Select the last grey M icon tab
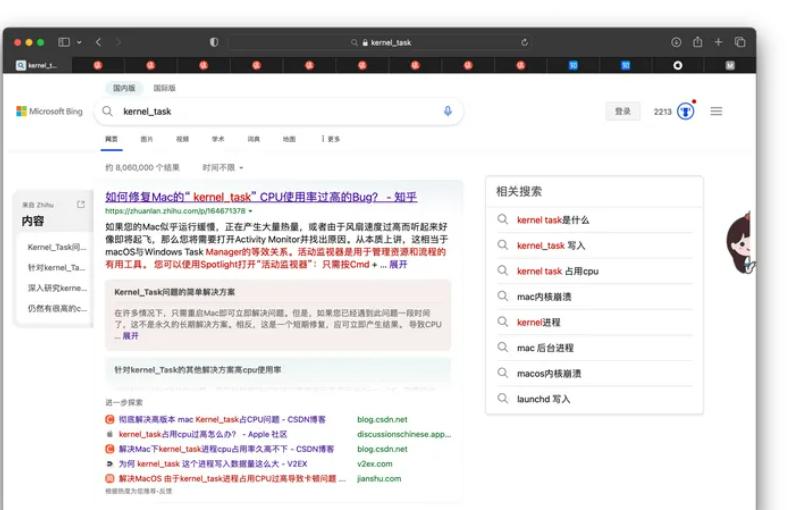This screenshot has height=510, width=797. point(730,65)
